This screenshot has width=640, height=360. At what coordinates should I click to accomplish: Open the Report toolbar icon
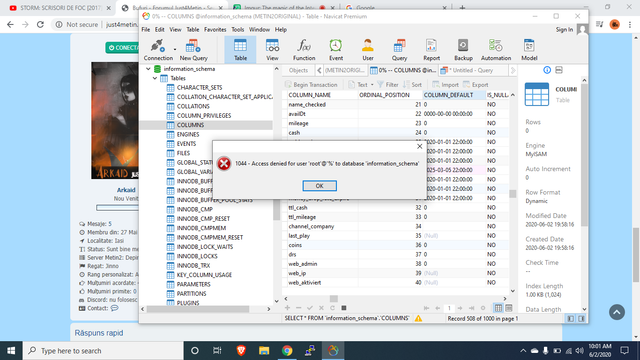click(431, 50)
